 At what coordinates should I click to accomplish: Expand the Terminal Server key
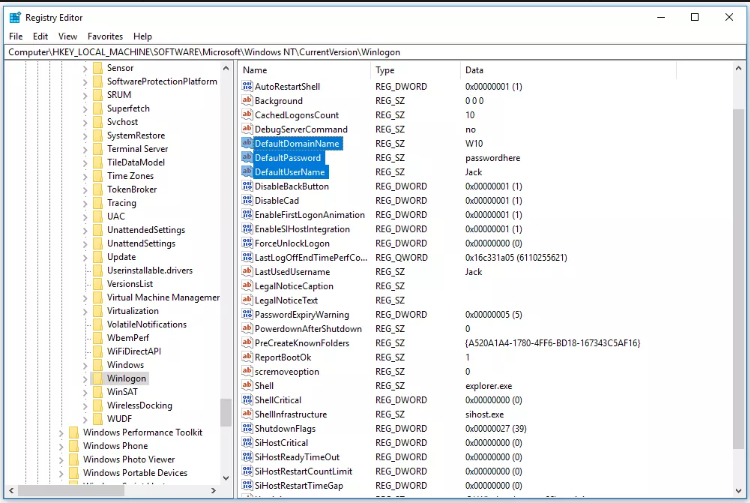point(85,149)
